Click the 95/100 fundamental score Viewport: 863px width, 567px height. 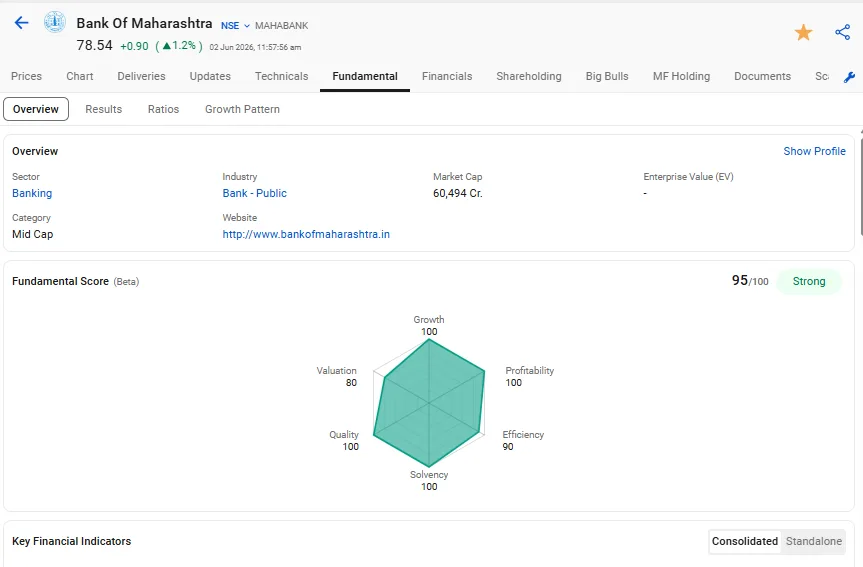[750, 281]
